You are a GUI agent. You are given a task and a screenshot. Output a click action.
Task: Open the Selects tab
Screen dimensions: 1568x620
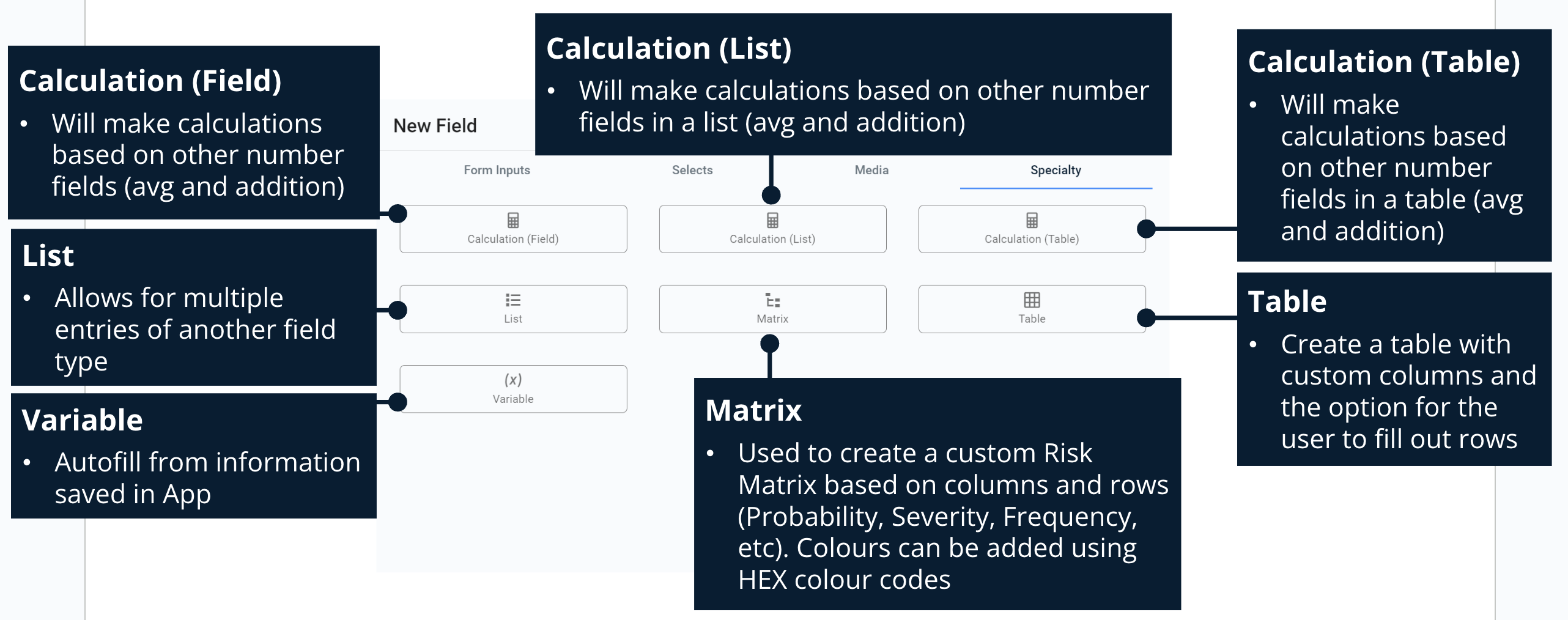point(692,170)
